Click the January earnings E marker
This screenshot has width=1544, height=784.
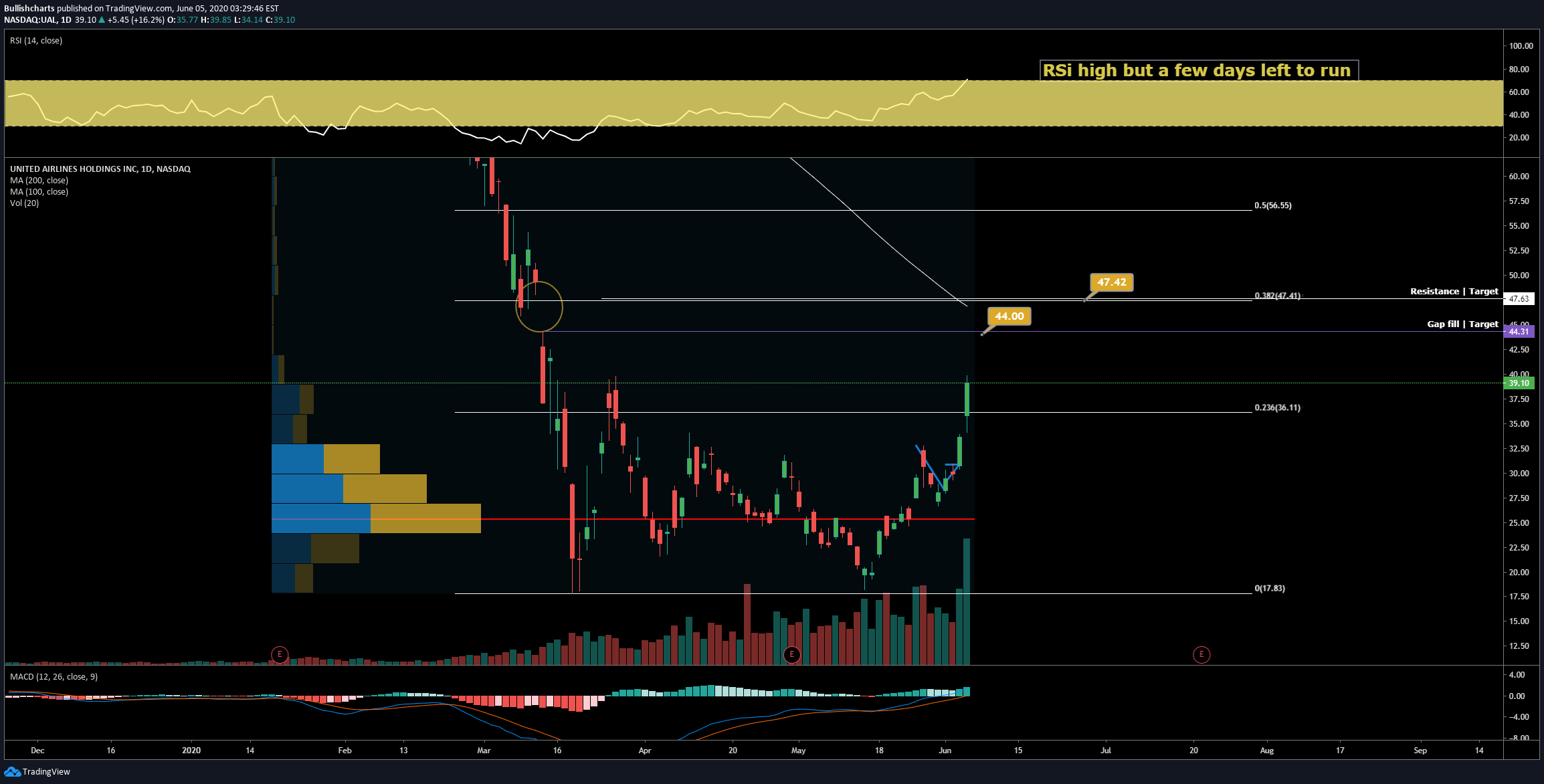pos(280,654)
